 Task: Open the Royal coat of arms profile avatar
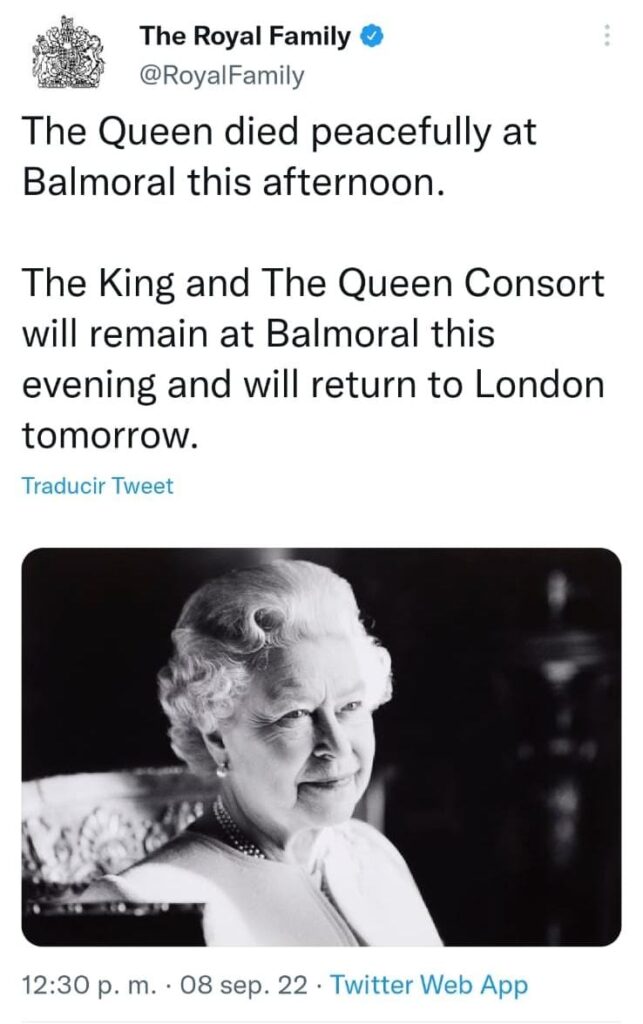(69, 54)
